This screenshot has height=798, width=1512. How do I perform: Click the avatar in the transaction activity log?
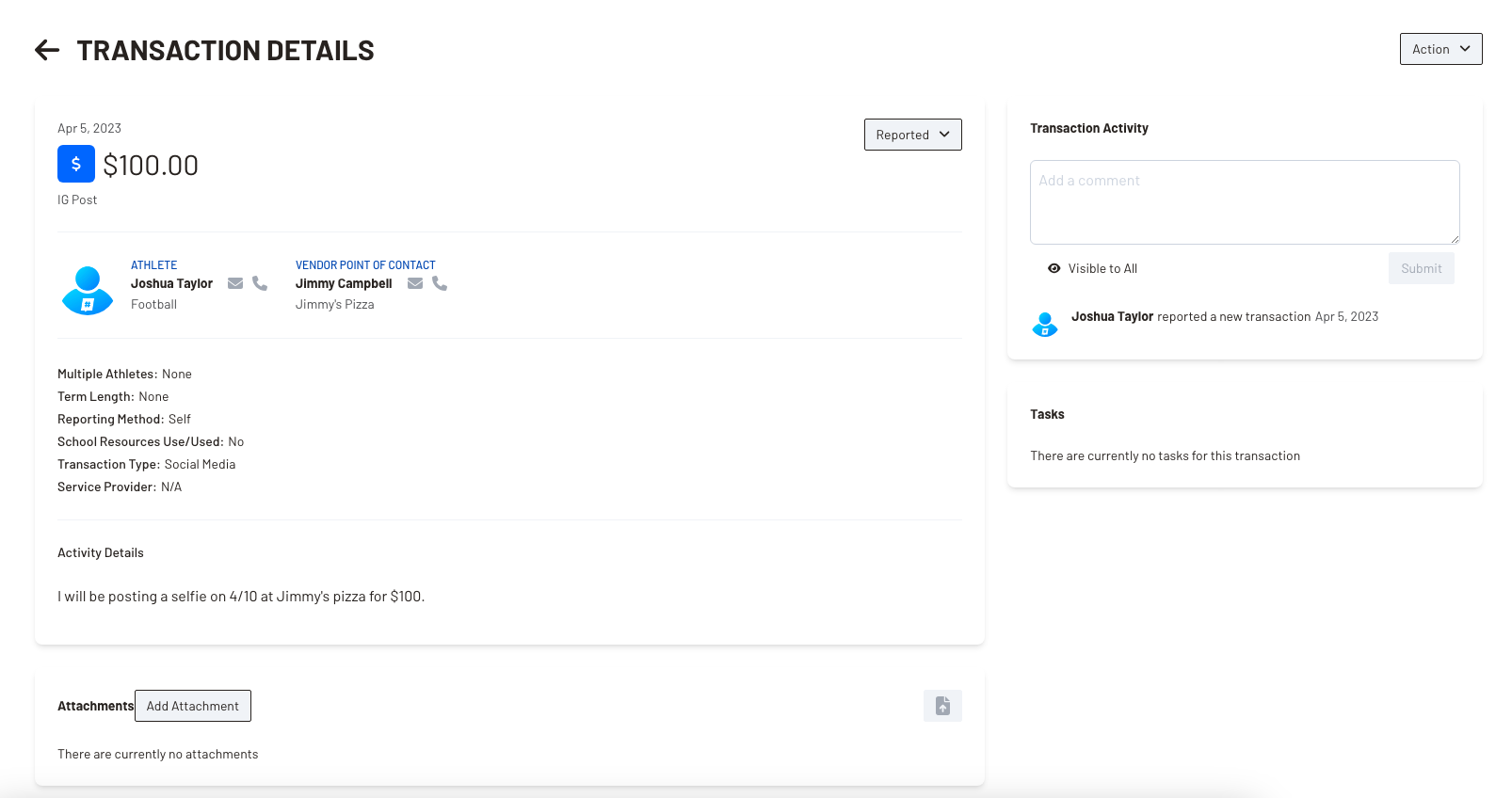(1045, 325)
